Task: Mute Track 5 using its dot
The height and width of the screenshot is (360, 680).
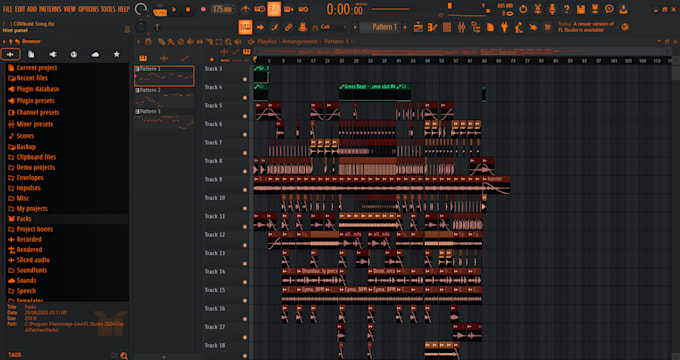Action: [245, 116]
